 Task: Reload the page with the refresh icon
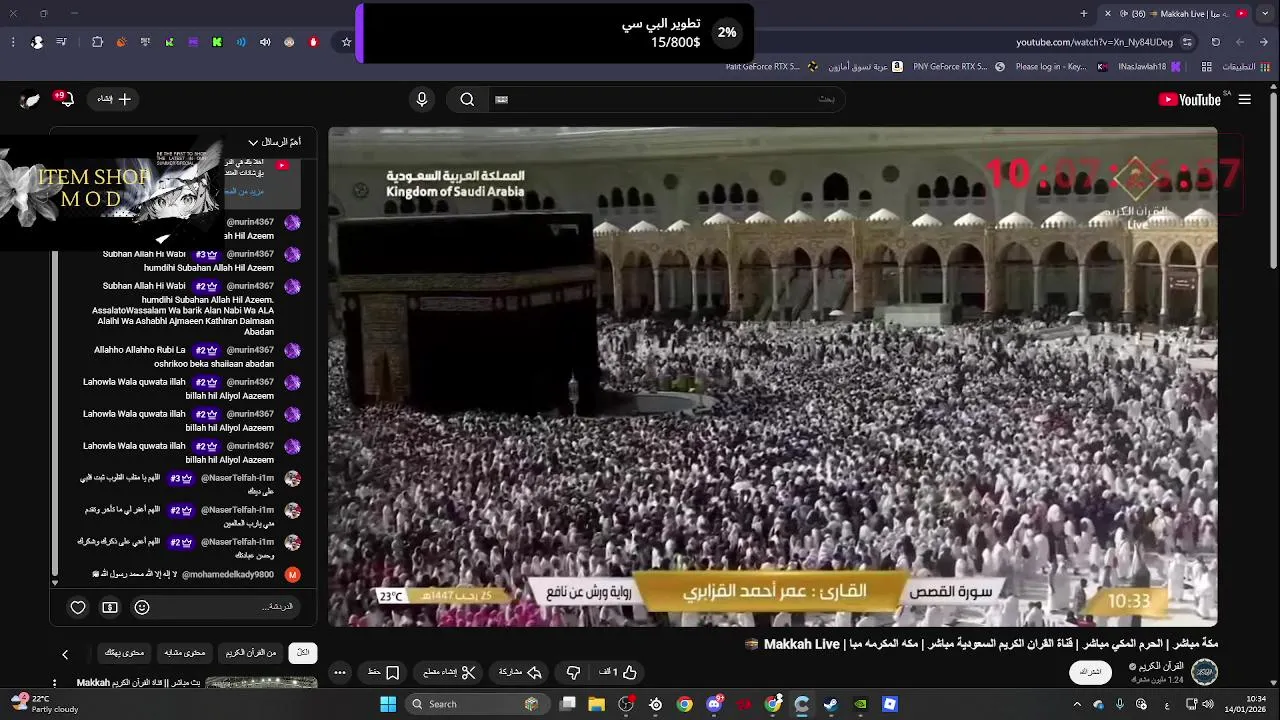(1216, 42)
